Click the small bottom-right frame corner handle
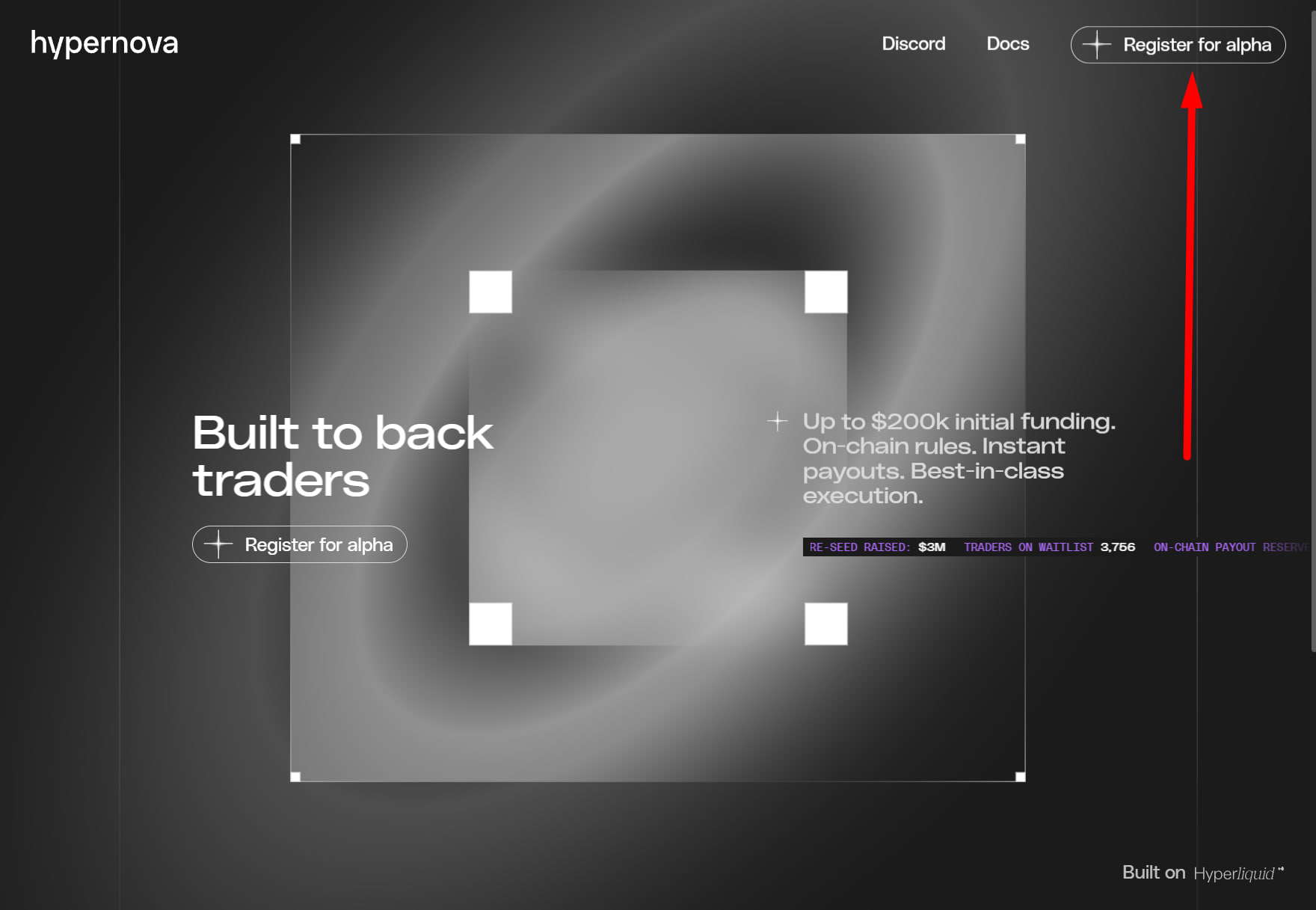The image size is (1316, 910). click(1021, 777)
